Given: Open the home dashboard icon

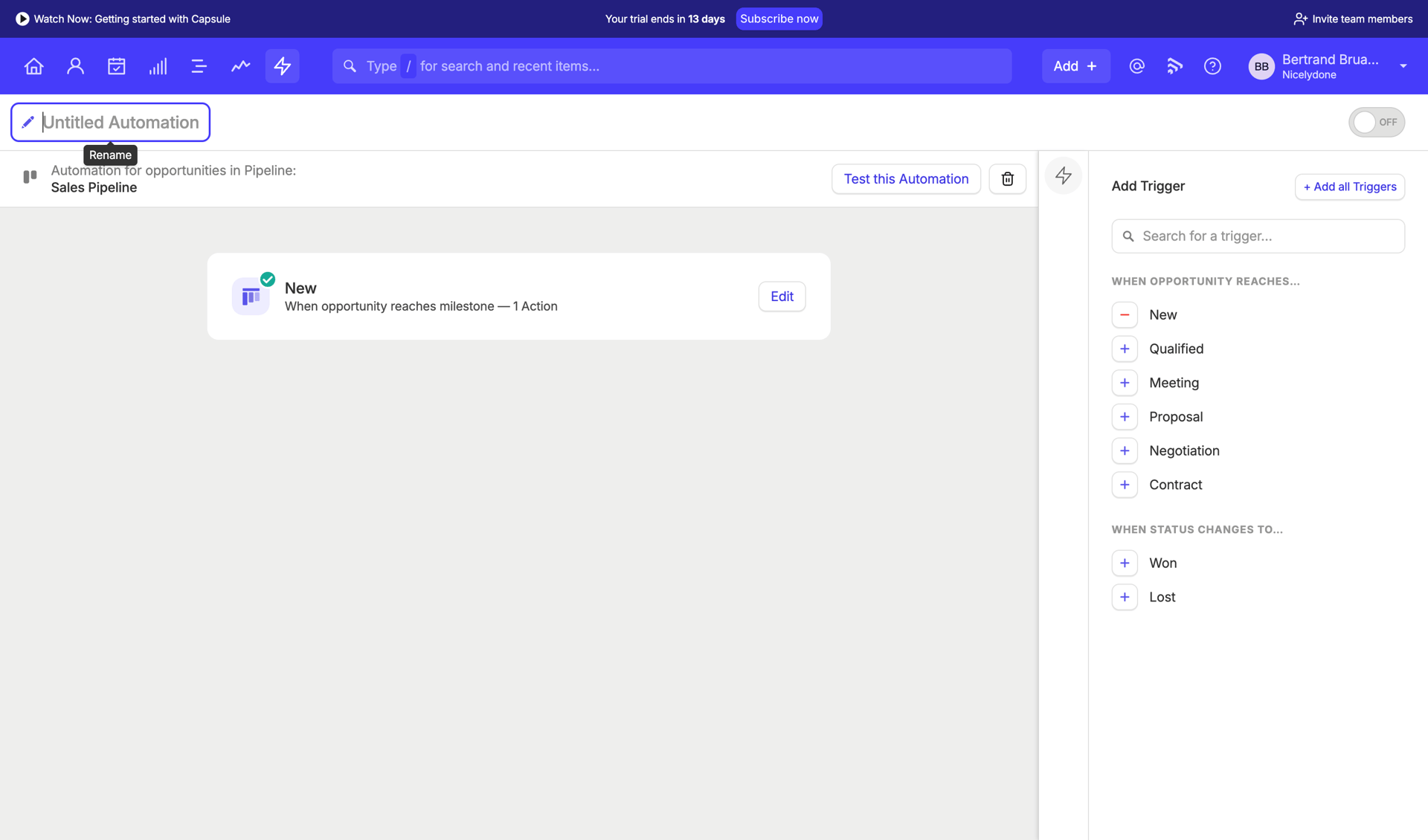Looking at the screenshot, I should click(x=33, y=65).
